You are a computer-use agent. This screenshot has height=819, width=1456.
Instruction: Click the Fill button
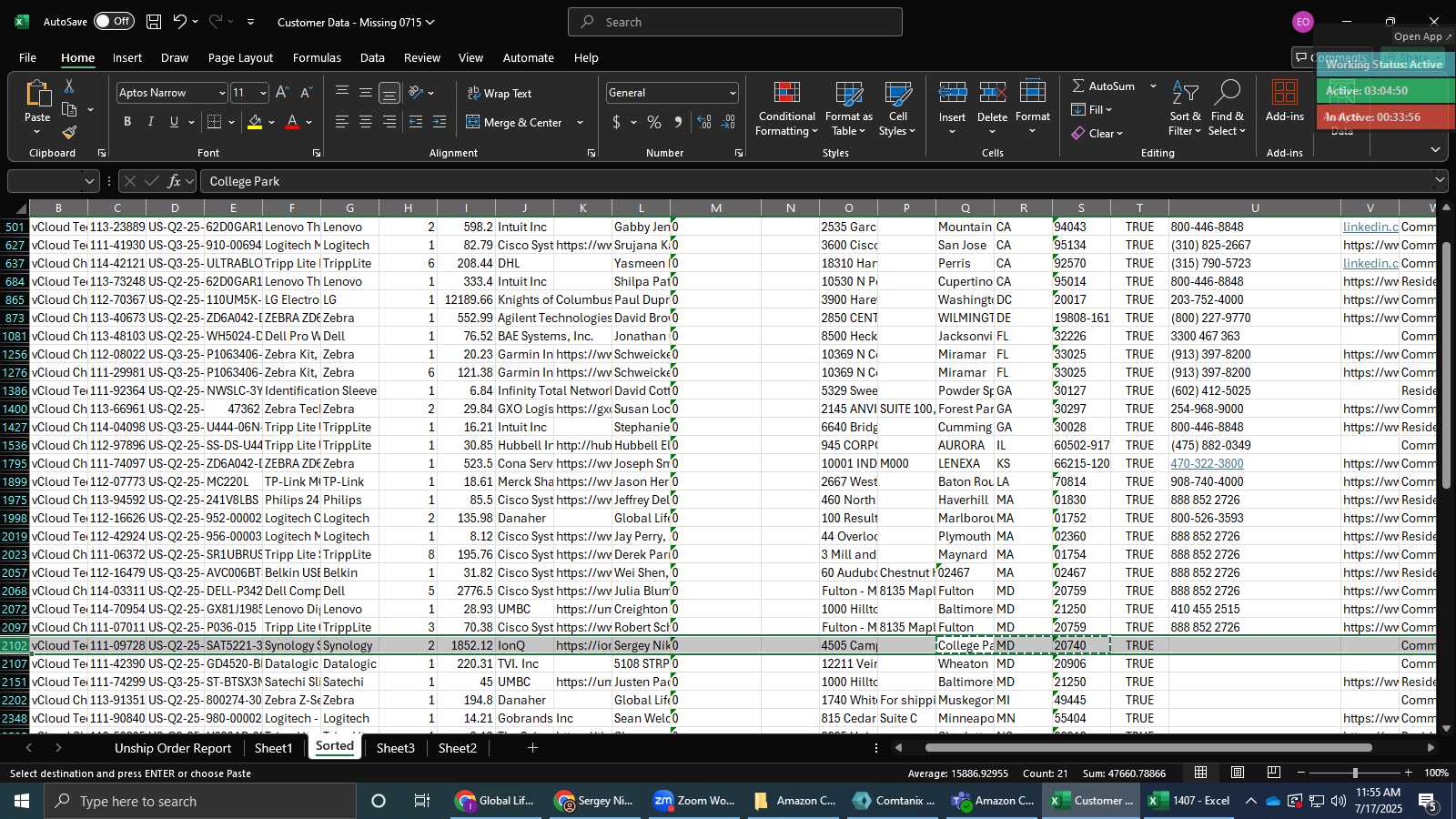tap(1092, 109)
